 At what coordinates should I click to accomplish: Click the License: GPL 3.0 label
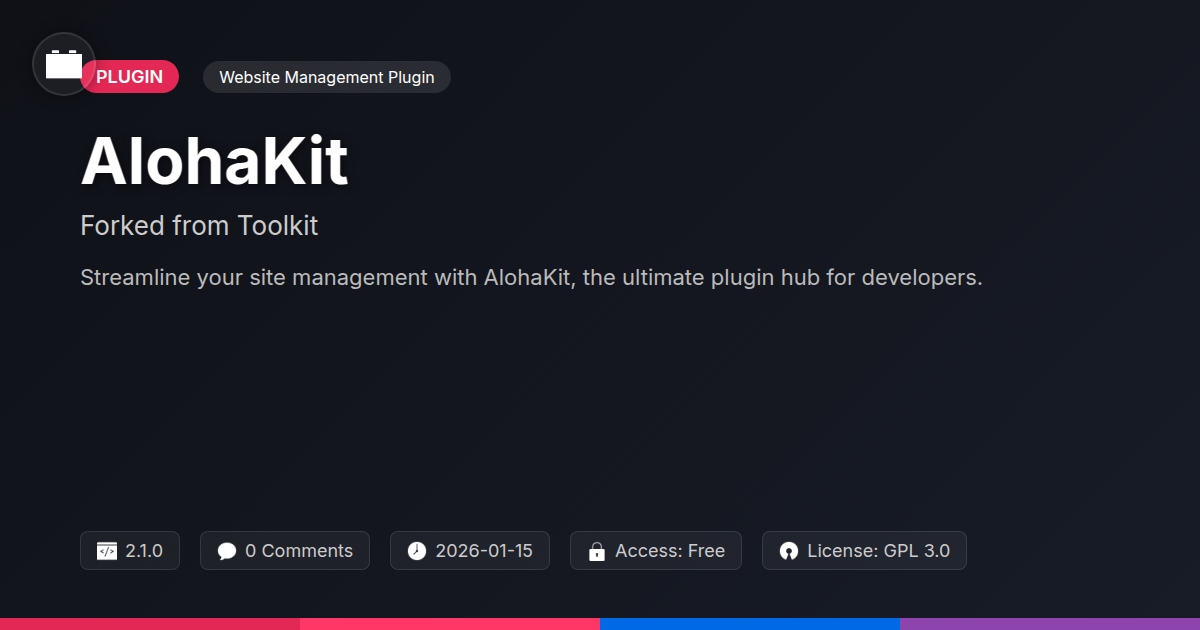[x=879, y=551]
